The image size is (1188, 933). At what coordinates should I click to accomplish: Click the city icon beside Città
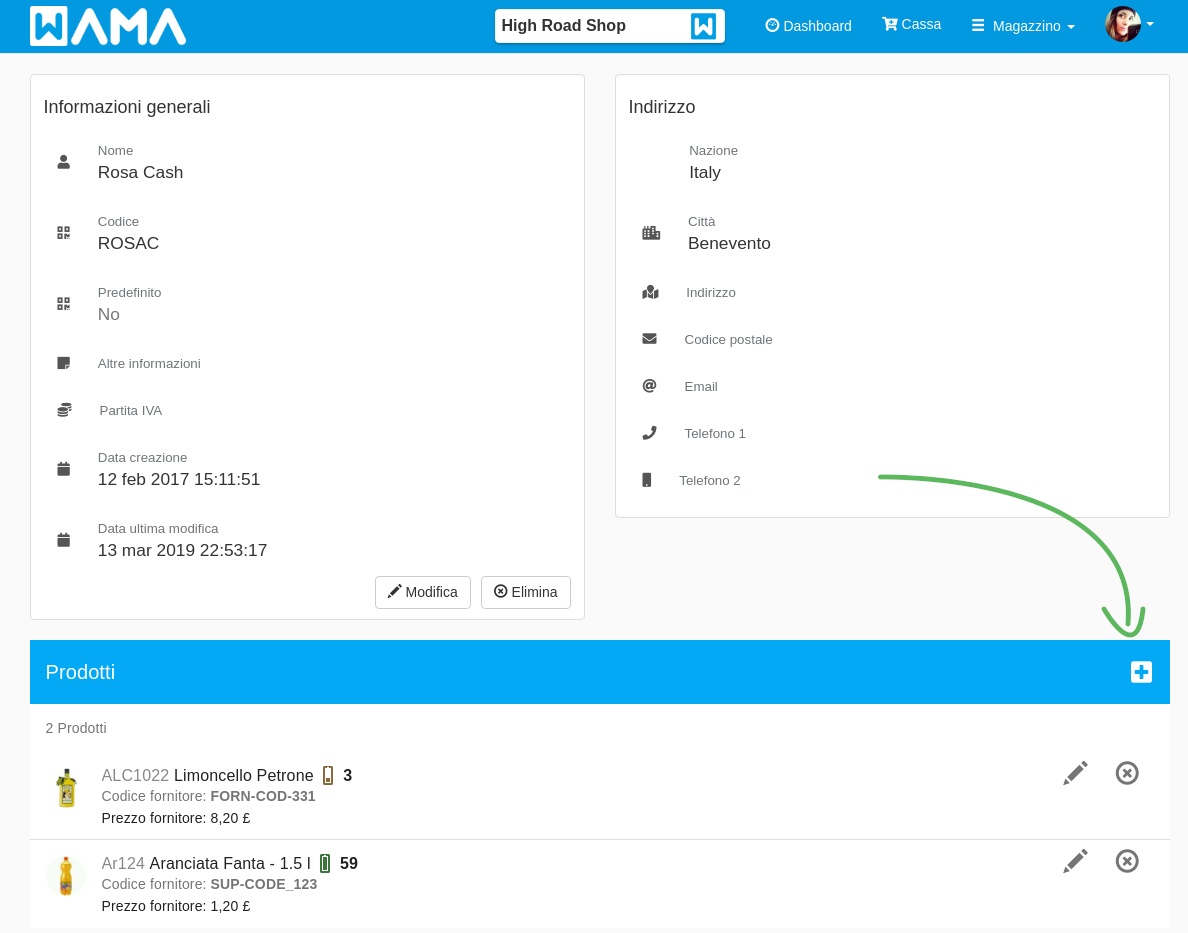coord(651,233)
